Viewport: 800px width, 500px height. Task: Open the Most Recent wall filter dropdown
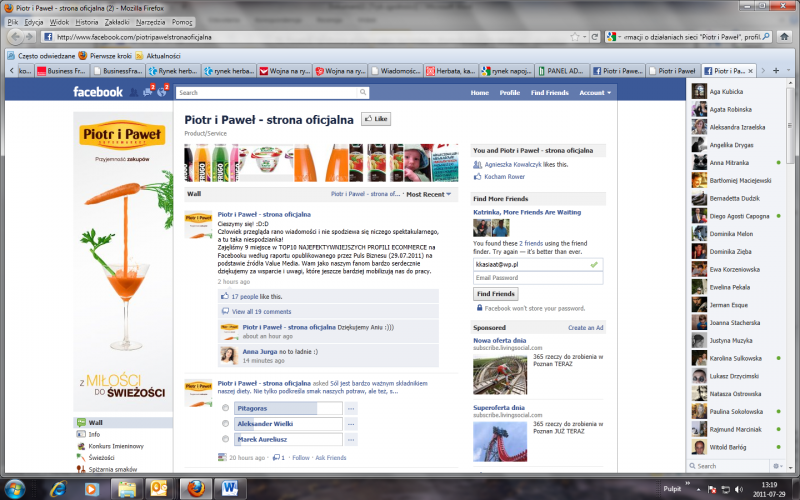(429, 194)
